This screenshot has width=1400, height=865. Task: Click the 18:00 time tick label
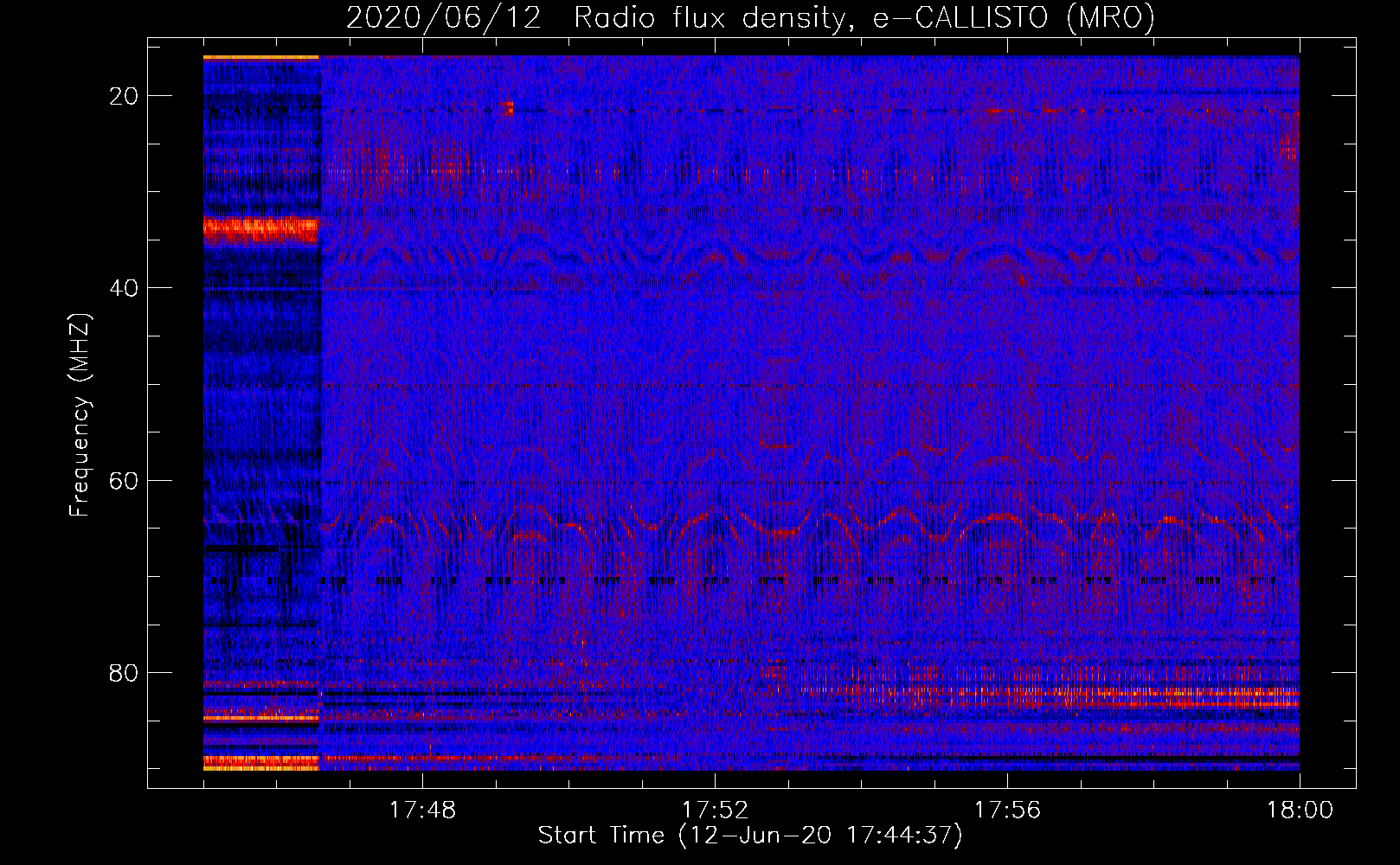point(1300,811)
